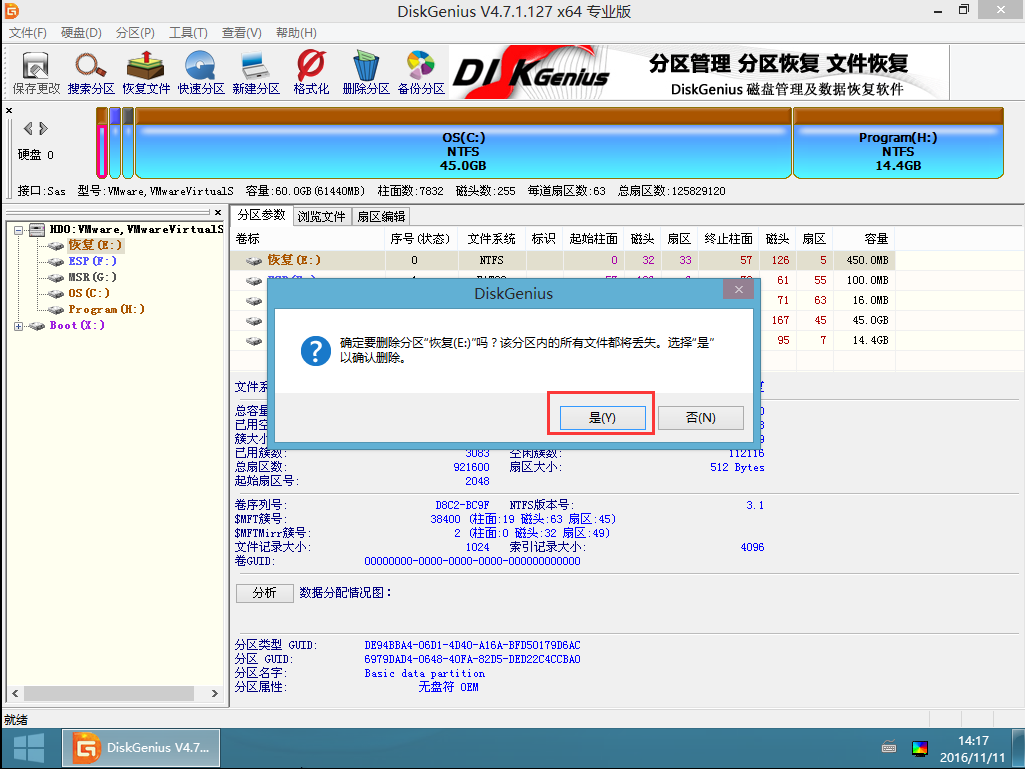Click the DiskGenius logo banner
Image resolution: width=1025 pixels, height=769 pixels.
(x=698, y=72)
